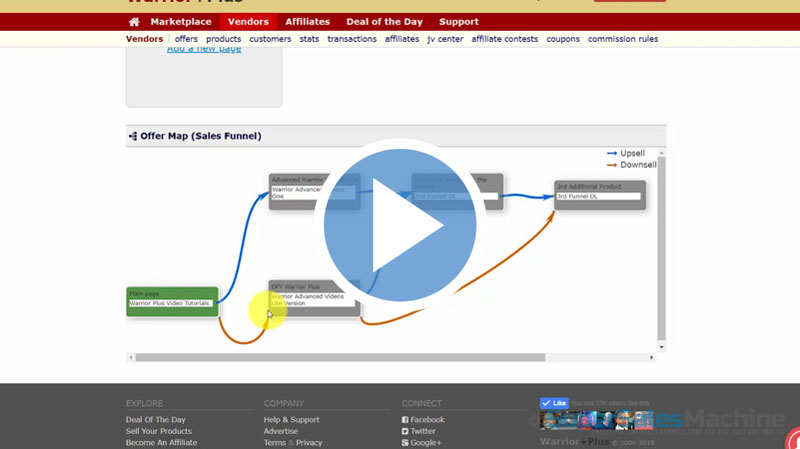Click the offer map horizontal scrollbar

pos(340,357)
